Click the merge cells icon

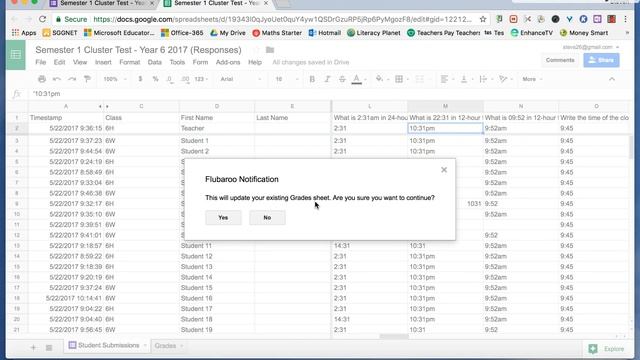(419, 79)
